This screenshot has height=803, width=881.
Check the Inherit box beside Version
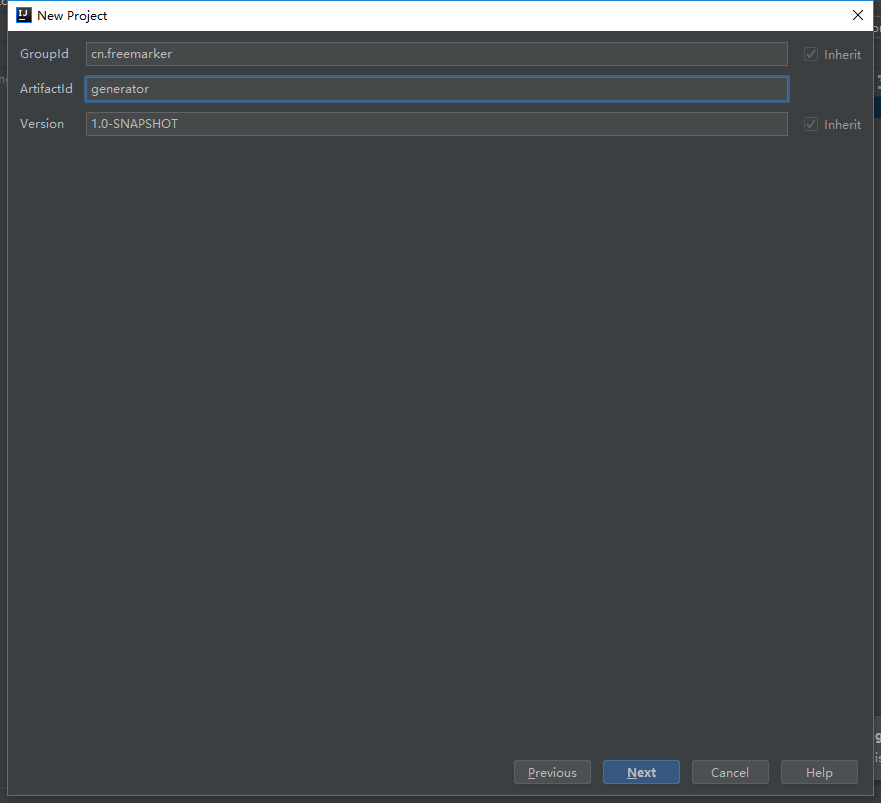pyautogui.click(x=810, y=124)
